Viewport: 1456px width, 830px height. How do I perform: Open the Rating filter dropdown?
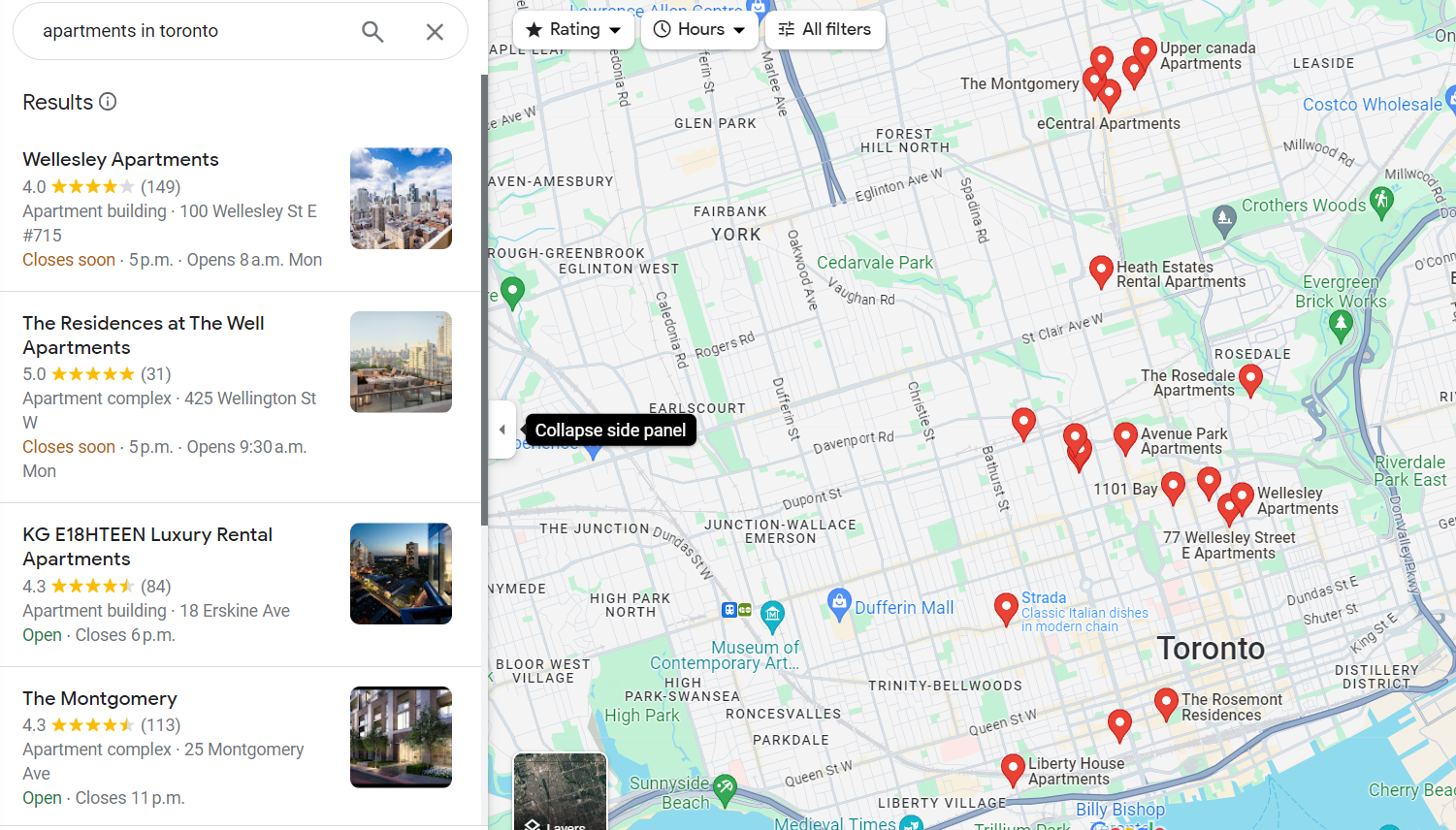click(x=573, y=29)
